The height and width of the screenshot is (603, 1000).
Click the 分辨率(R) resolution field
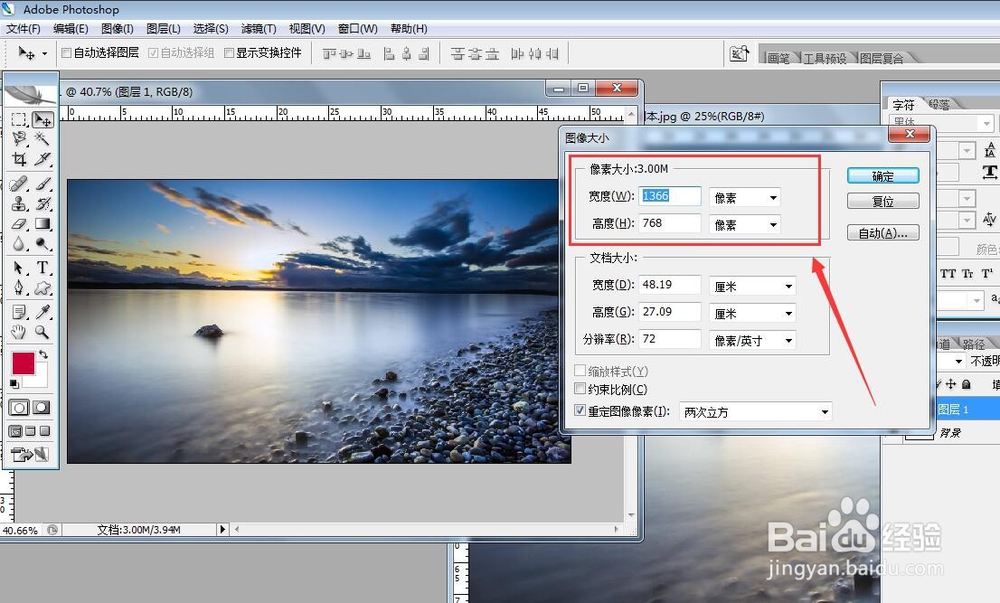click(670, 338)
